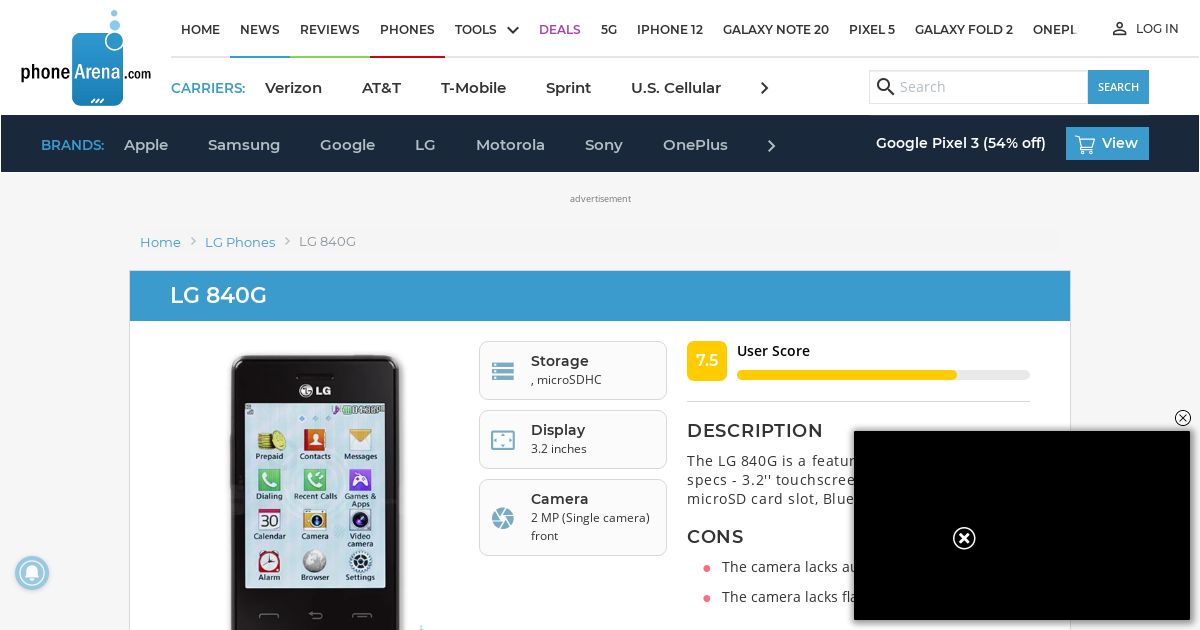
Task: Open the Apple brand page
Action: (146, 145)
